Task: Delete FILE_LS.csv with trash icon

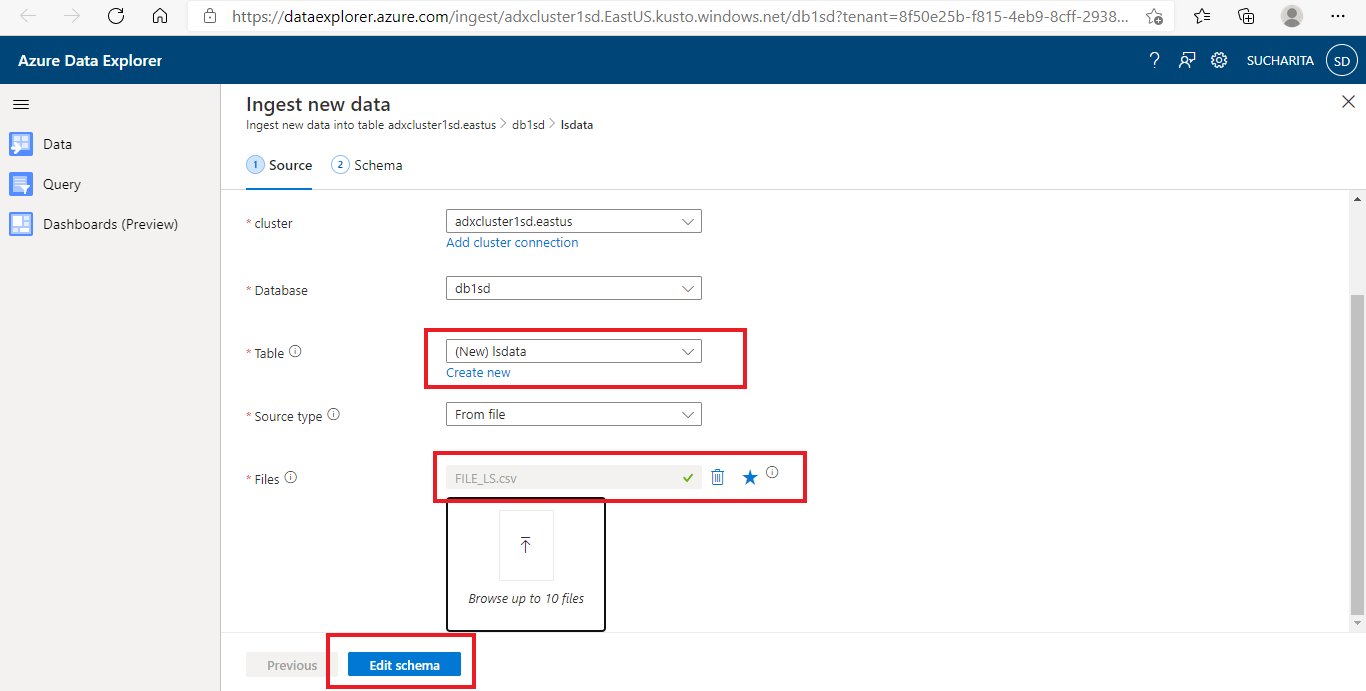Action: tap(717, 477)
